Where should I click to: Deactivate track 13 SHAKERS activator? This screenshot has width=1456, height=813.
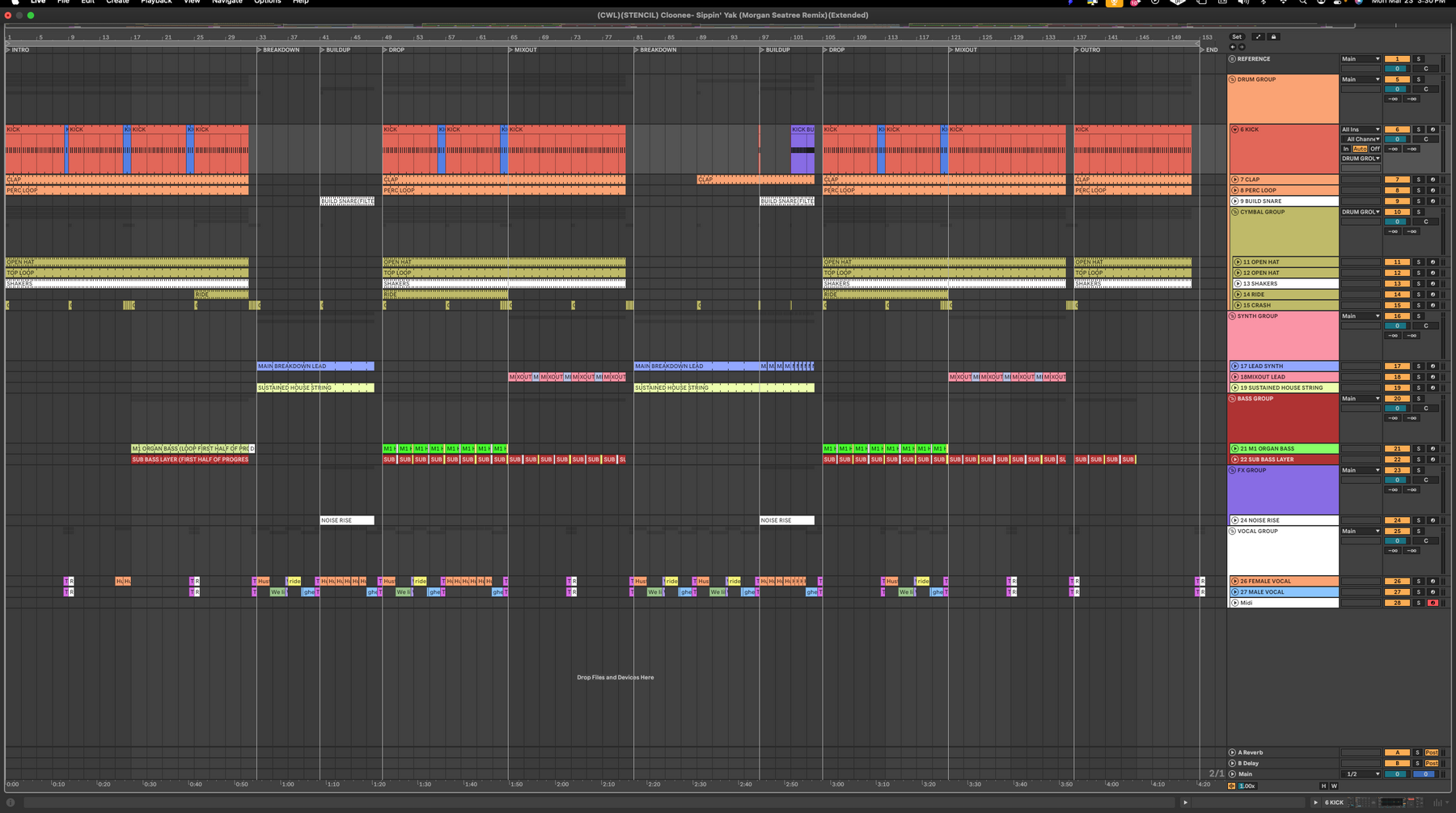point(1397,284)
